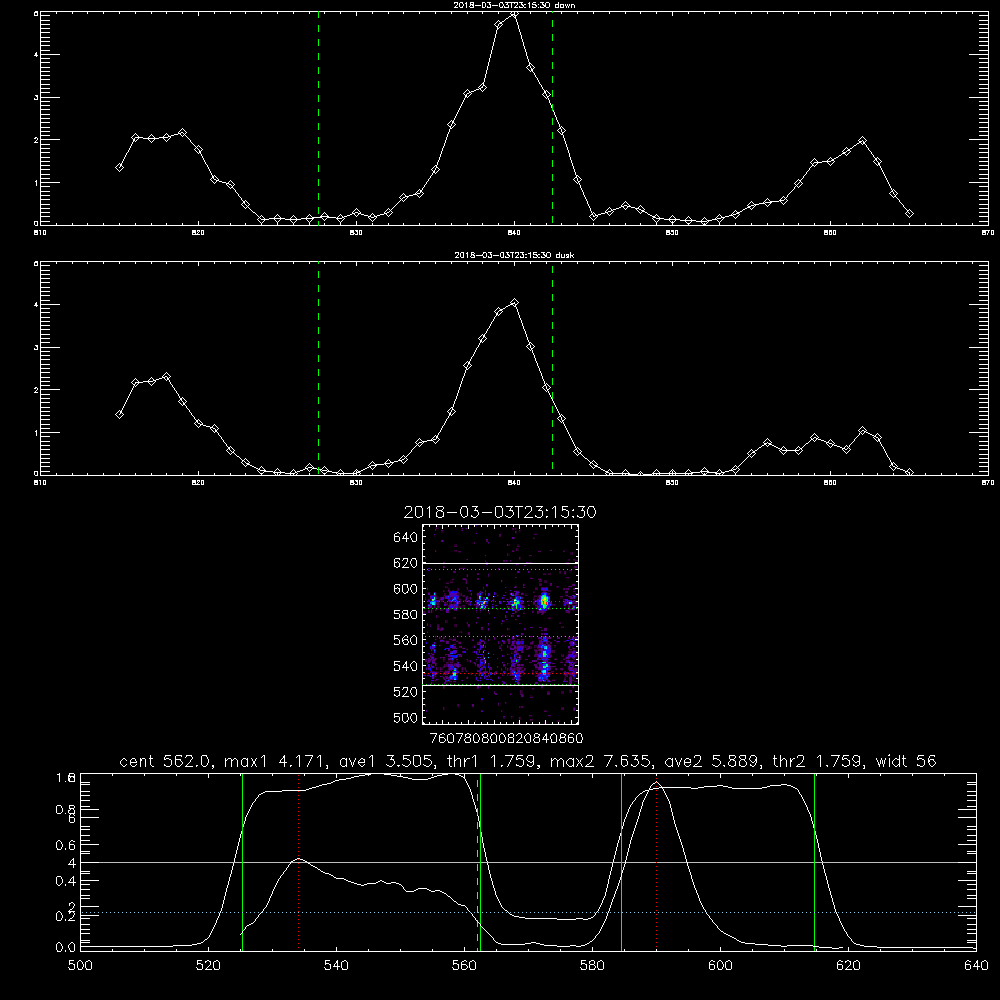Click the 540 tick label on bottom plot x-axis

(x=336, y=966)
